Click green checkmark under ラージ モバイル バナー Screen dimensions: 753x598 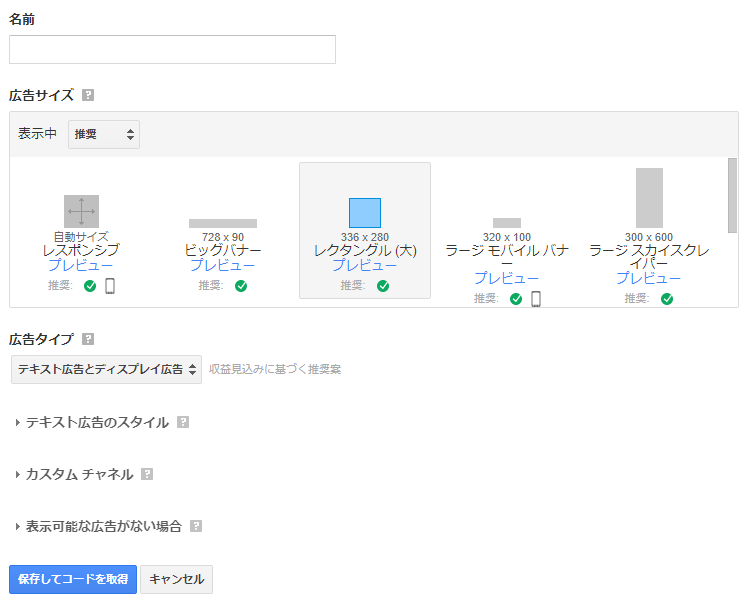516,299
